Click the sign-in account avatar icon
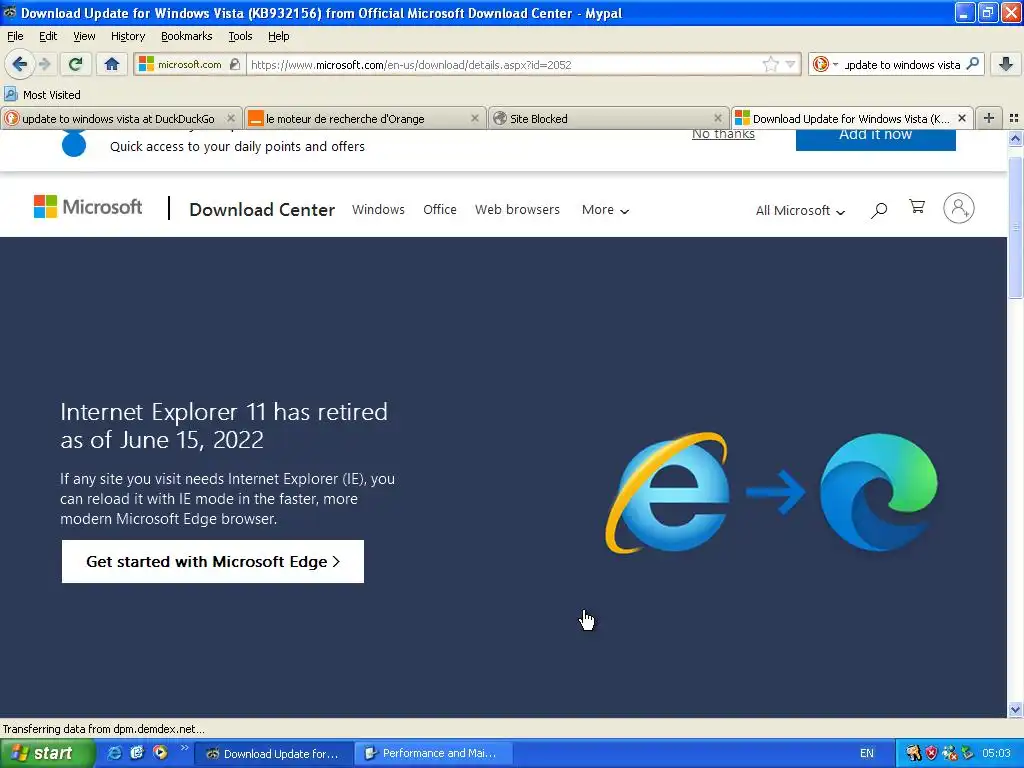Viewport: 1024px width, 768px height. click(959, 208)
